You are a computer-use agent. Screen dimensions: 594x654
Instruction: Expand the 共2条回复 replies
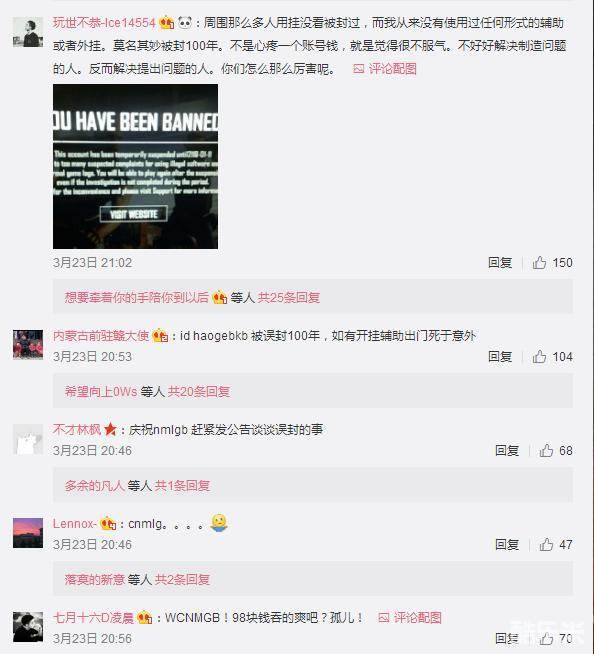pyautogui.click(x=182, y=579)
